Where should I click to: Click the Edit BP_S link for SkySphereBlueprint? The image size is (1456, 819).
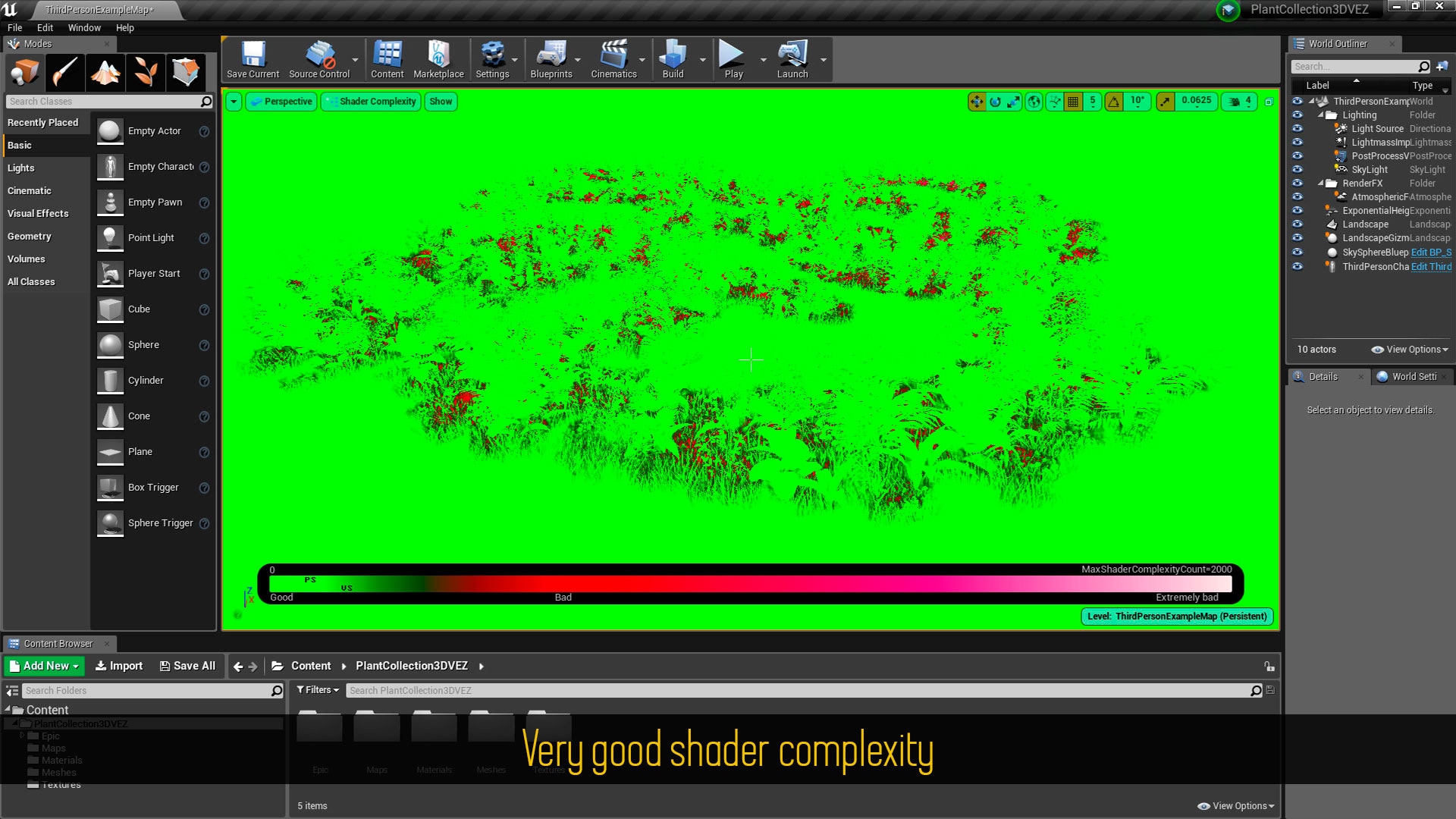click(x=1430, y=253)
